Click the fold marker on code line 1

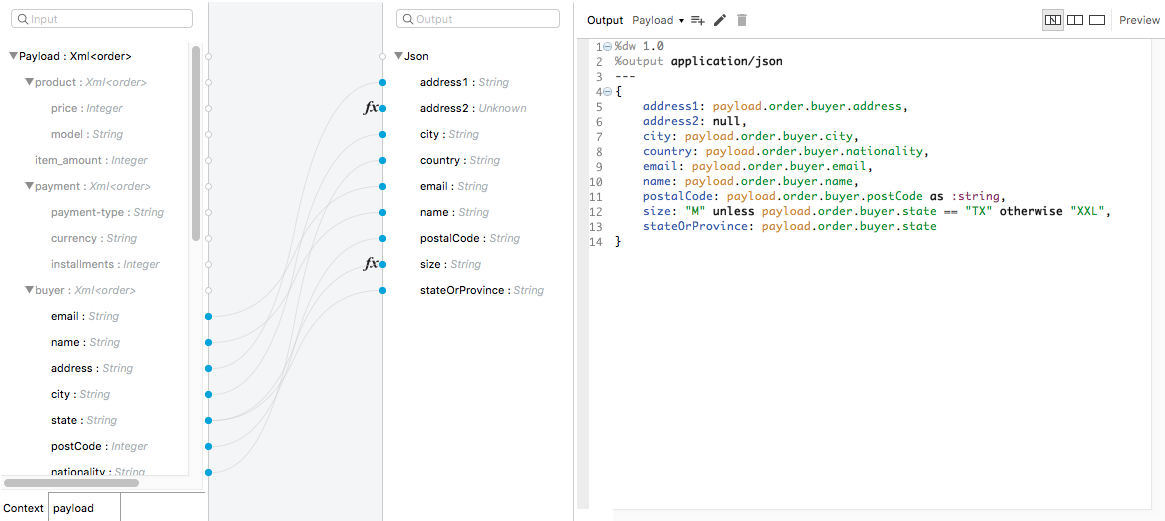608,47
